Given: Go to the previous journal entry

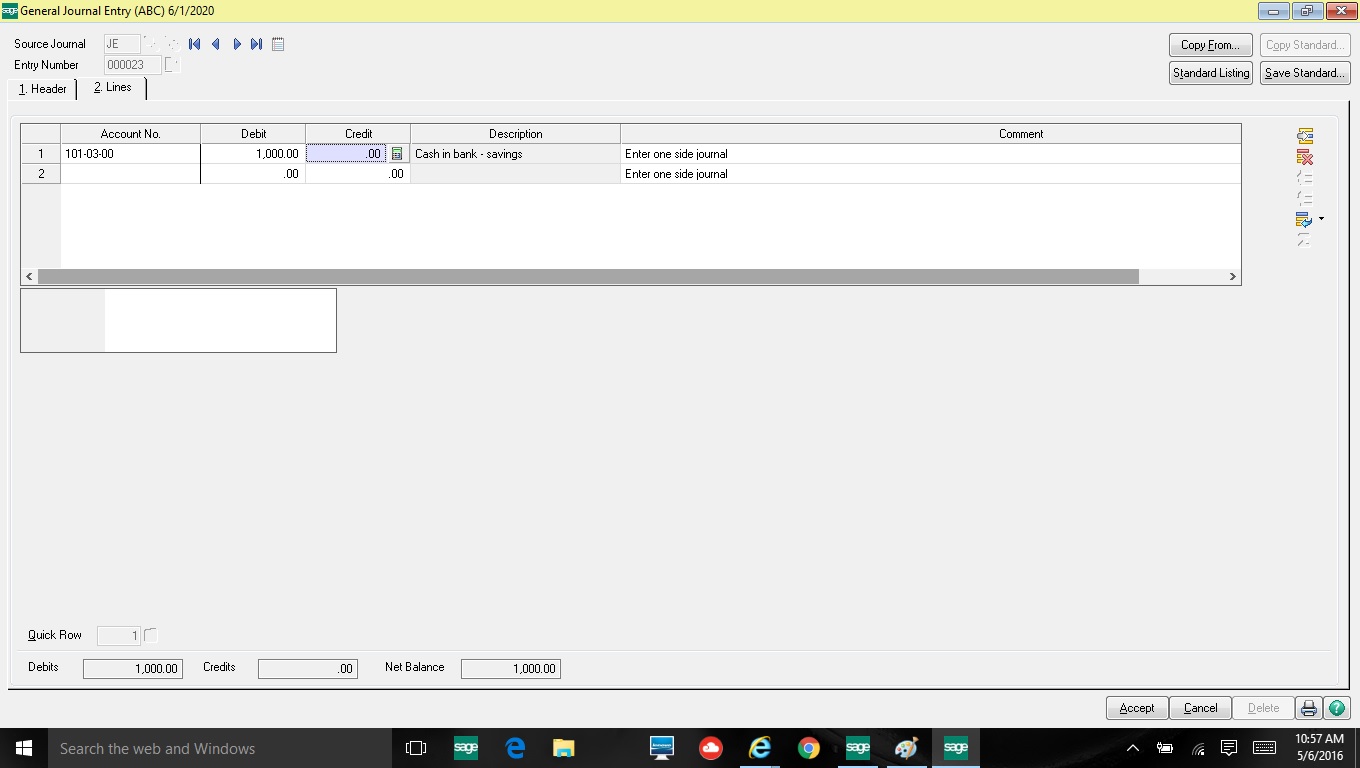Looking at the screenshot, I should coord(215,44).
